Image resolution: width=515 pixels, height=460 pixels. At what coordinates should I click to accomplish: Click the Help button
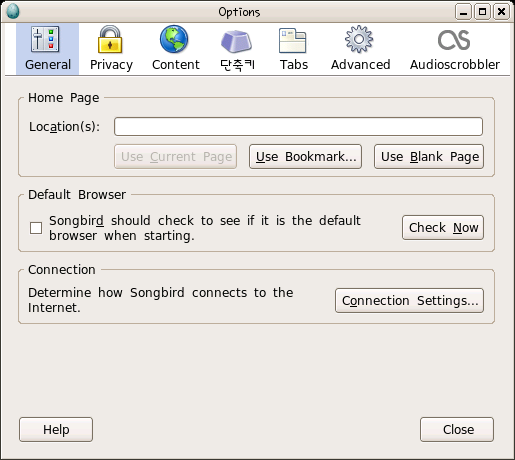pyautogui.click(x=56, y=430)
